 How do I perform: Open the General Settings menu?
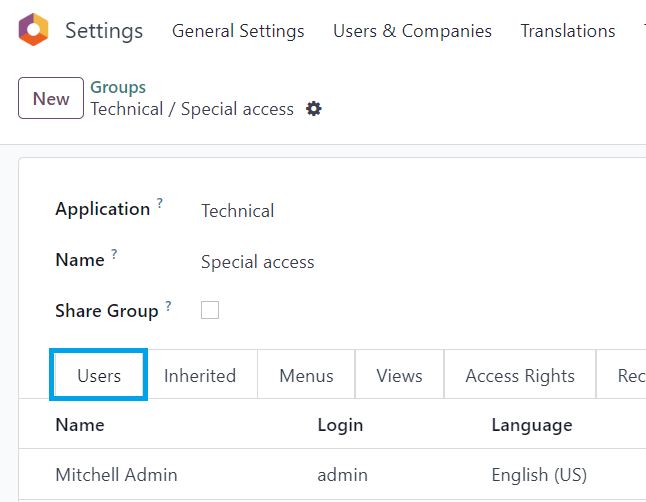pos(238,31)
